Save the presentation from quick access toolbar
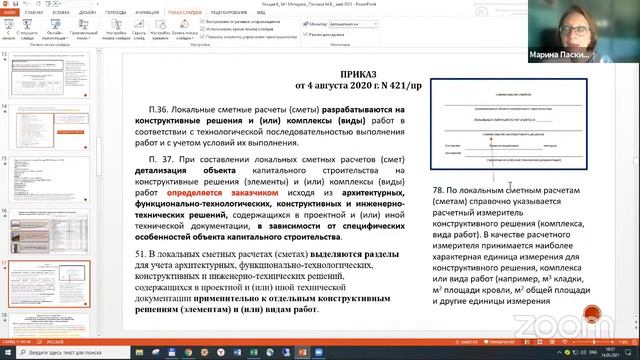The width and height of the screenshot is (640, 360). pyautogui.click(x=16, y=4)
